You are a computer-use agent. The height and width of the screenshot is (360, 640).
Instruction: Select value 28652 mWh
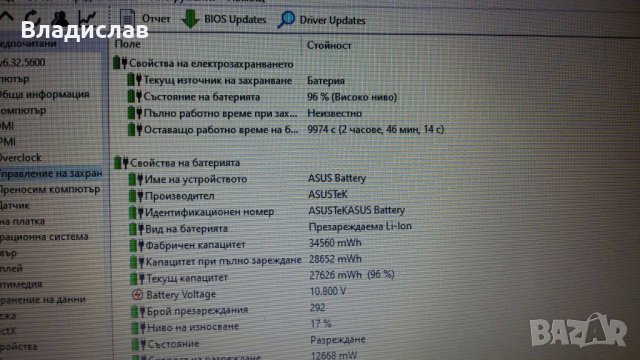[x=335, y=259]
